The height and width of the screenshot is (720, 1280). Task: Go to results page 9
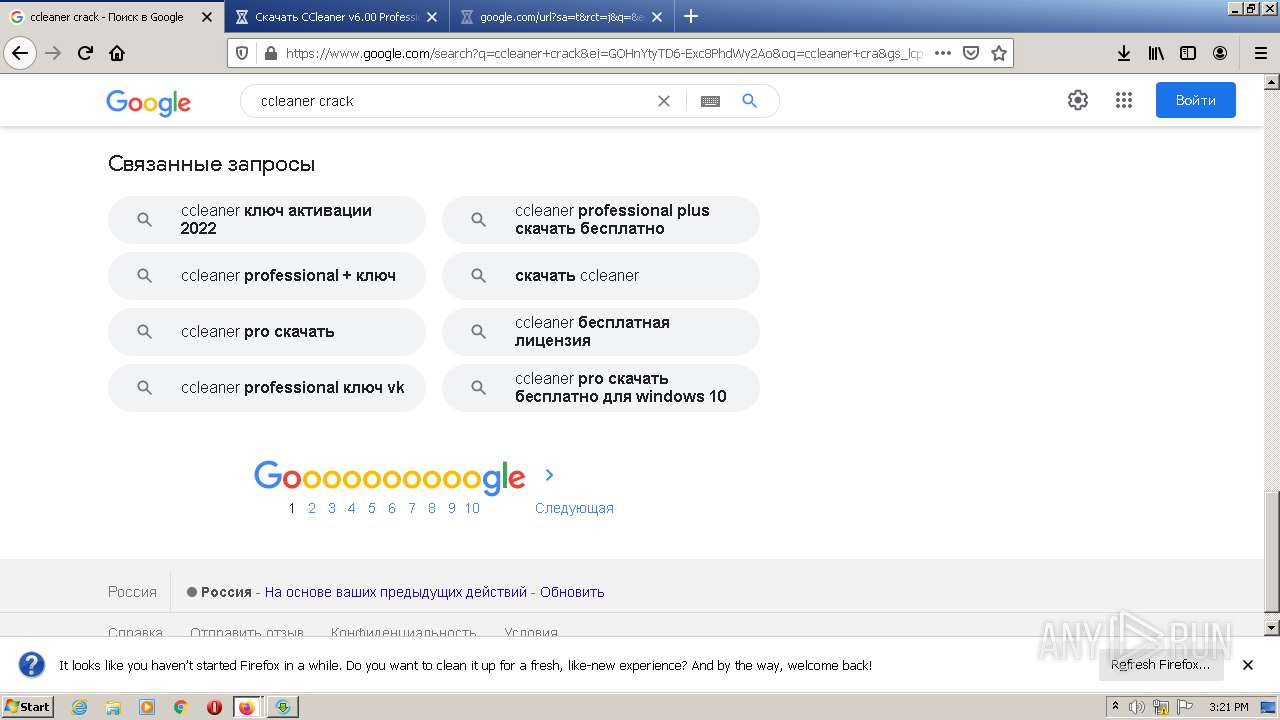452,508
